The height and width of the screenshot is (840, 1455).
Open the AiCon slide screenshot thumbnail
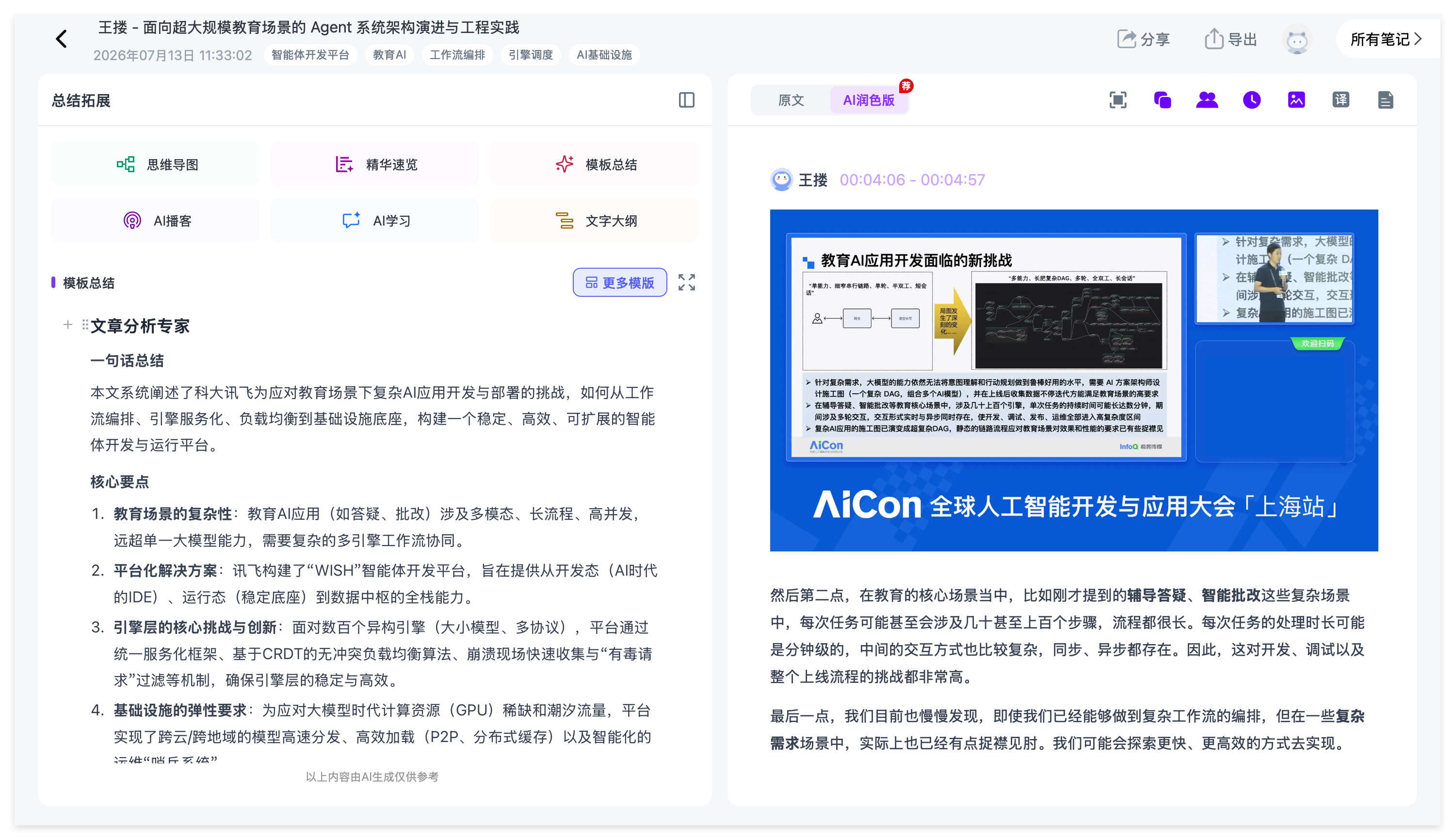pyautogui.click(x=1074, y=380)
